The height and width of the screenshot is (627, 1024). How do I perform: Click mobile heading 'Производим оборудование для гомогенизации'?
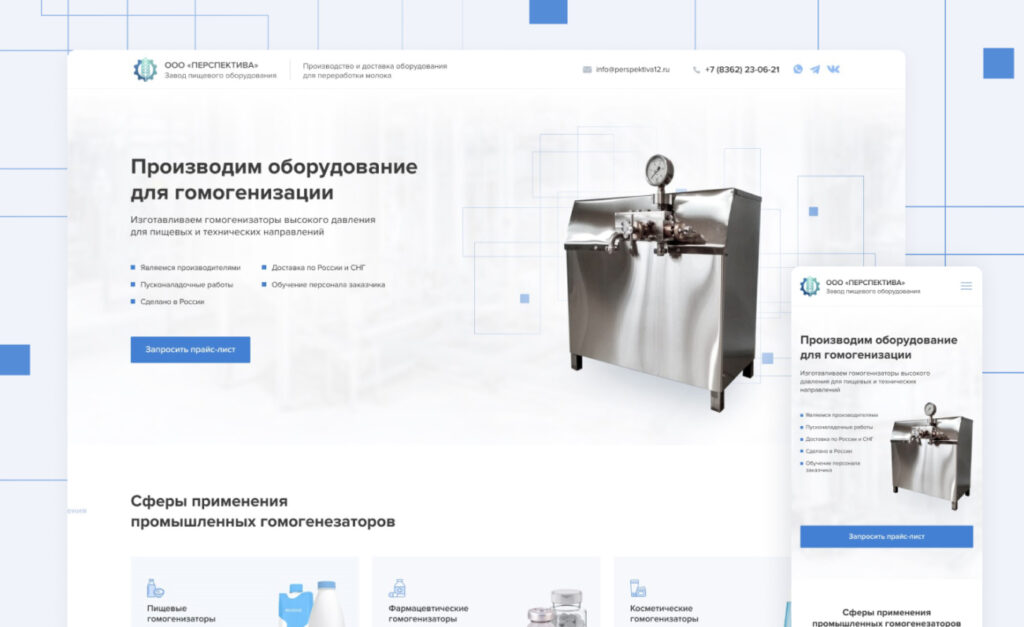(x=878, y=347)
